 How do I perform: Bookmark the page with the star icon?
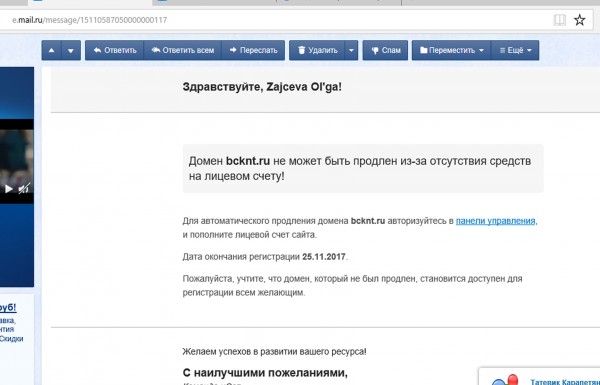[x=579, y=20]
